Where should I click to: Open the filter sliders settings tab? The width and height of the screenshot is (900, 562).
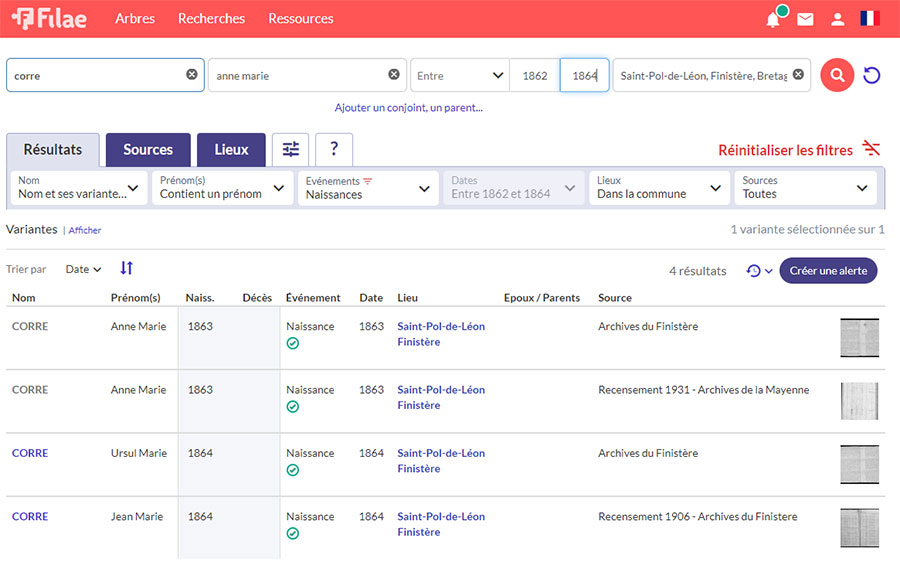pos(290,150)
